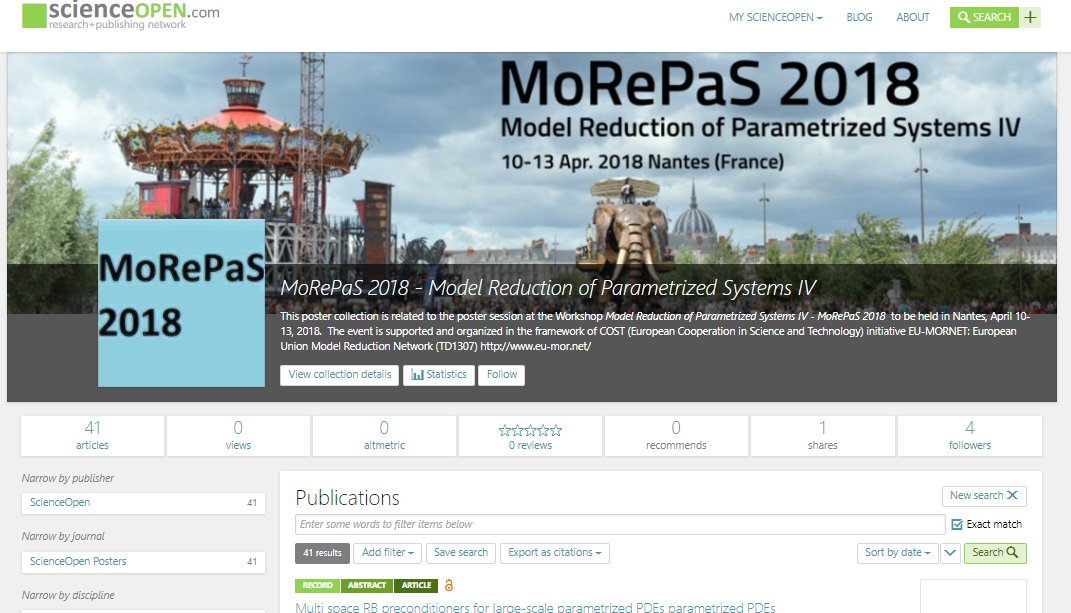1071x613 pixels.
Task: Open the My ScienceOpen dropdown menu
Action: 775,17
